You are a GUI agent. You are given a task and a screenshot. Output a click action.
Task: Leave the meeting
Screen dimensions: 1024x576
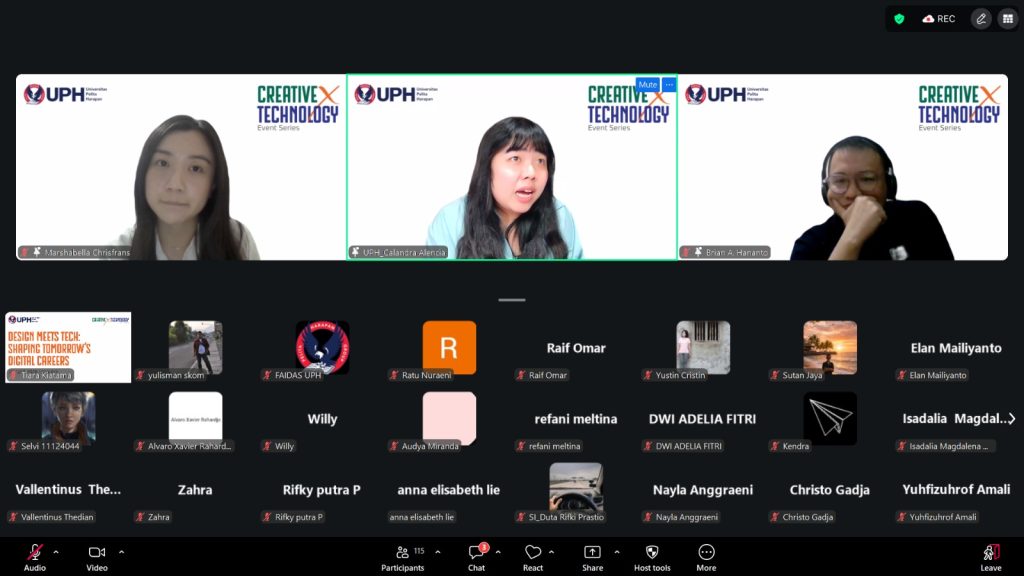click(x=991, y=554)
